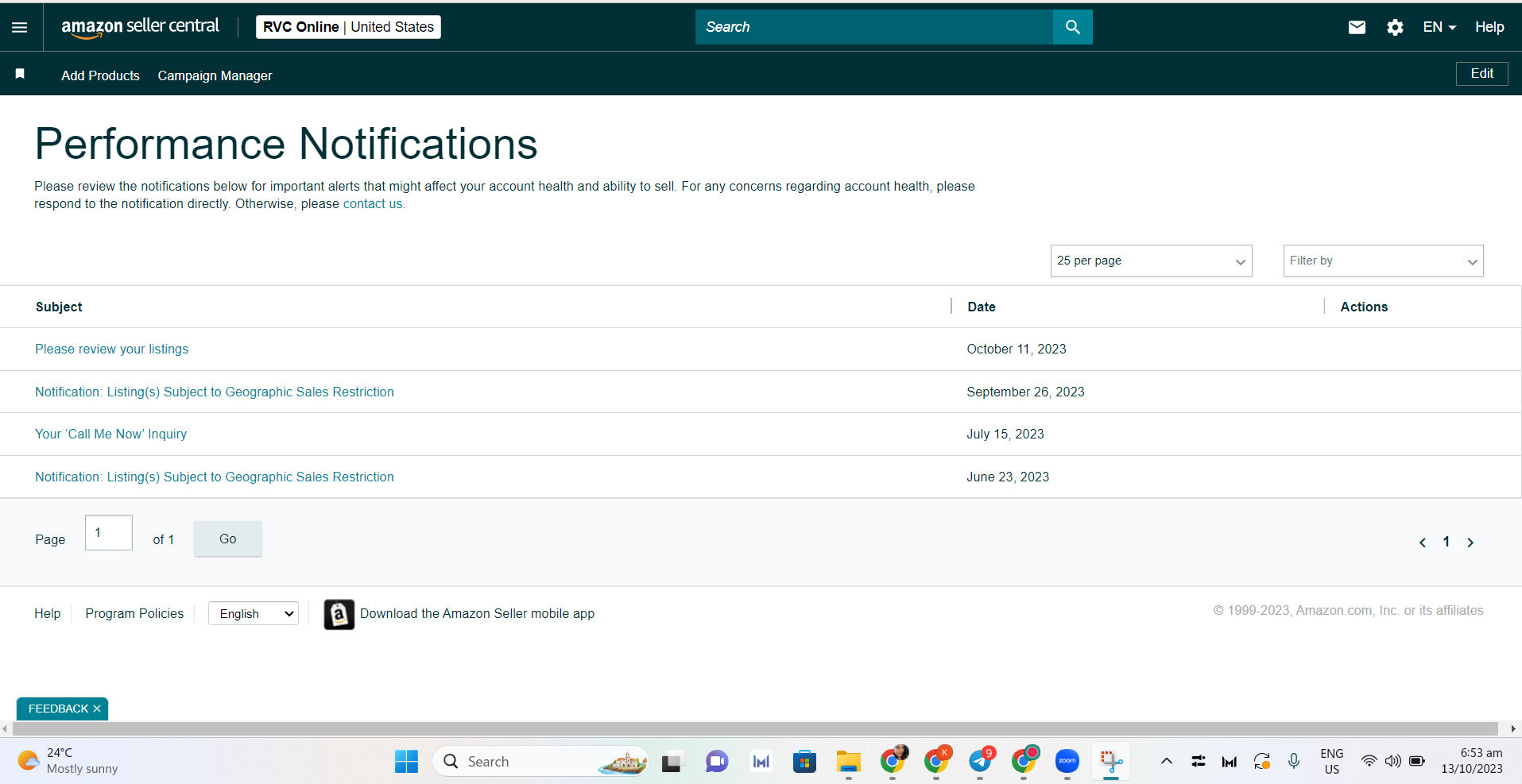Screen dimensions: 1522x784
Task: Open the volume speaker tray icon
Action: click(1392, 761)
